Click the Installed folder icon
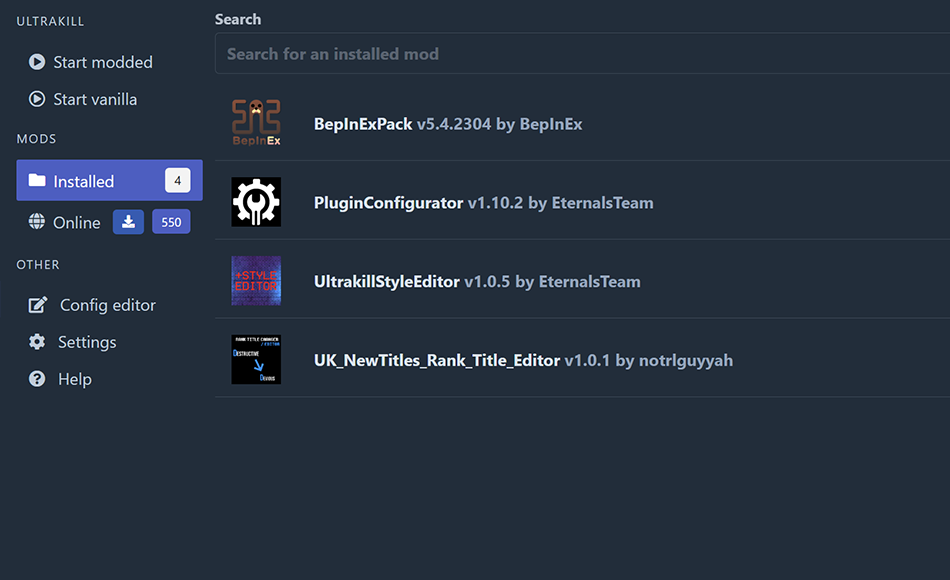Image resolution: width=950 pixels, height=580 pixels. [37, 180]
